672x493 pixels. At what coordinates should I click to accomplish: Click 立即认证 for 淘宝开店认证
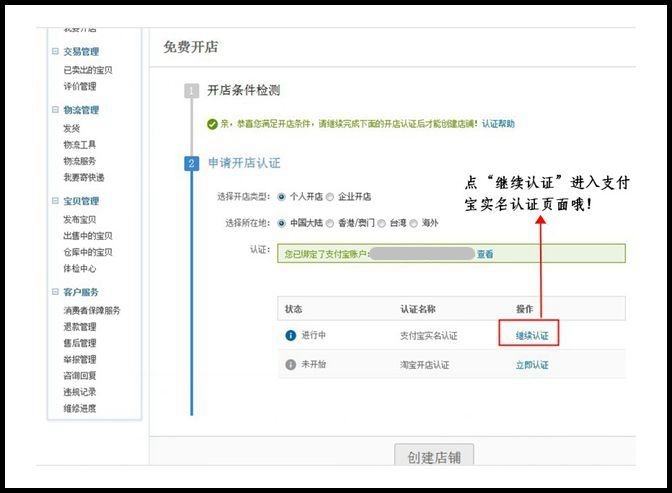pyautogui.click(x=532, y=365)
